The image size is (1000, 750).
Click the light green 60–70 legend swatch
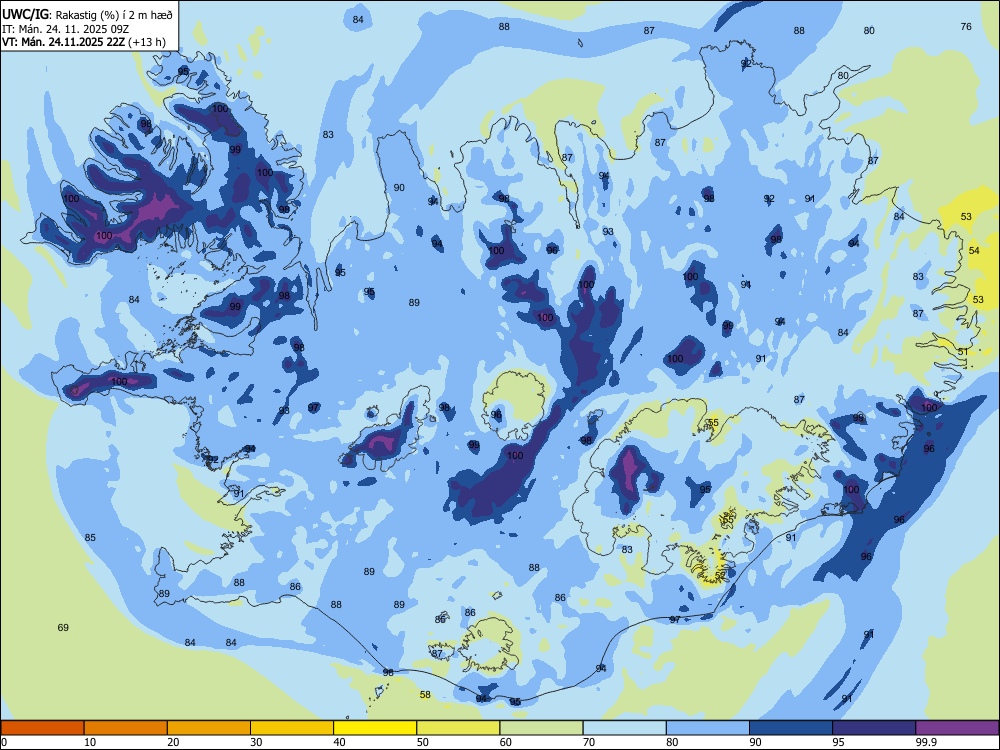click(541, 728)
